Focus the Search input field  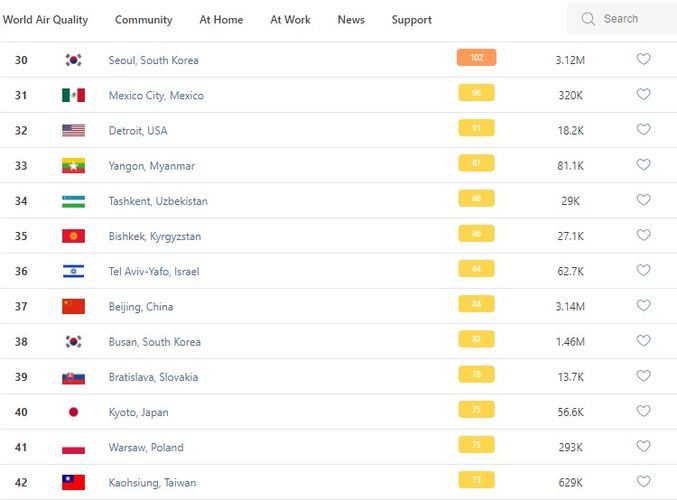pos(630,19)
